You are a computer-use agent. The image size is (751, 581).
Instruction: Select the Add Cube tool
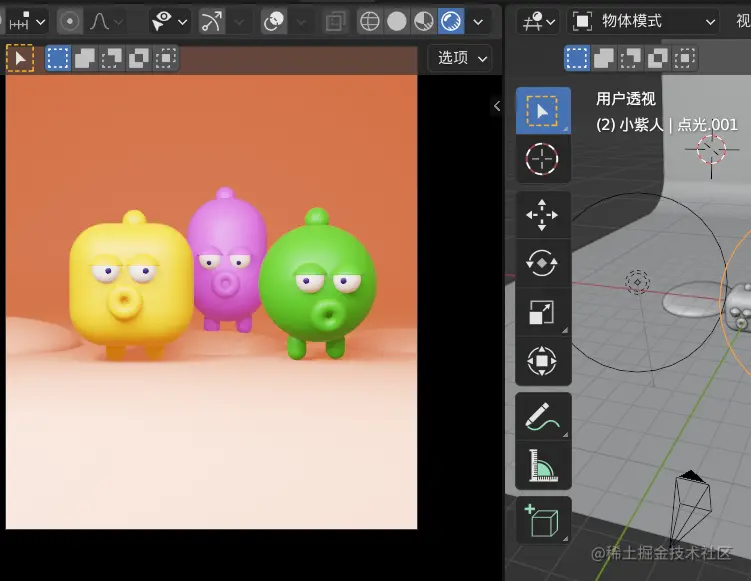click(x=542, y=520)
